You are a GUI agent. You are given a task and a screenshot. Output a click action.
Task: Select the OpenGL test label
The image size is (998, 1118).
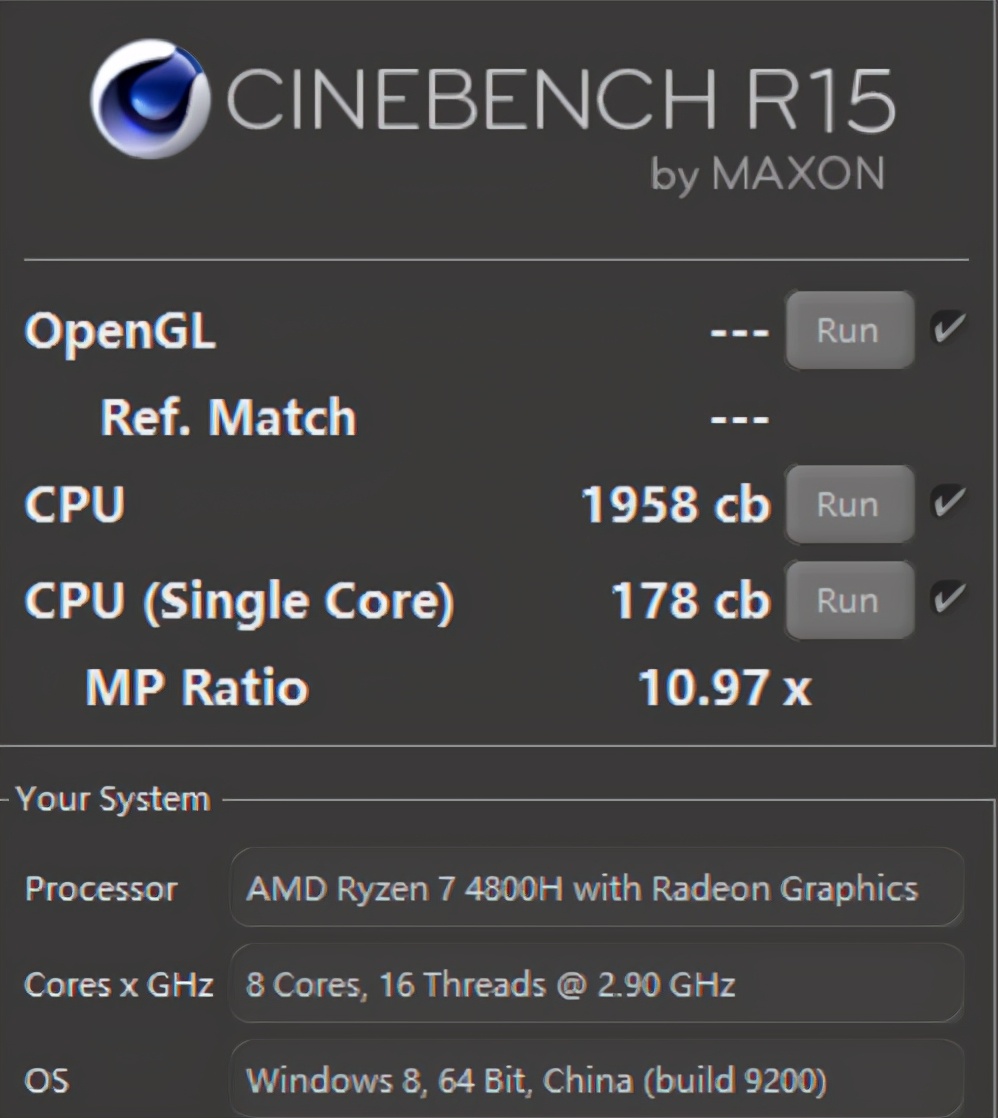point(120,332)
